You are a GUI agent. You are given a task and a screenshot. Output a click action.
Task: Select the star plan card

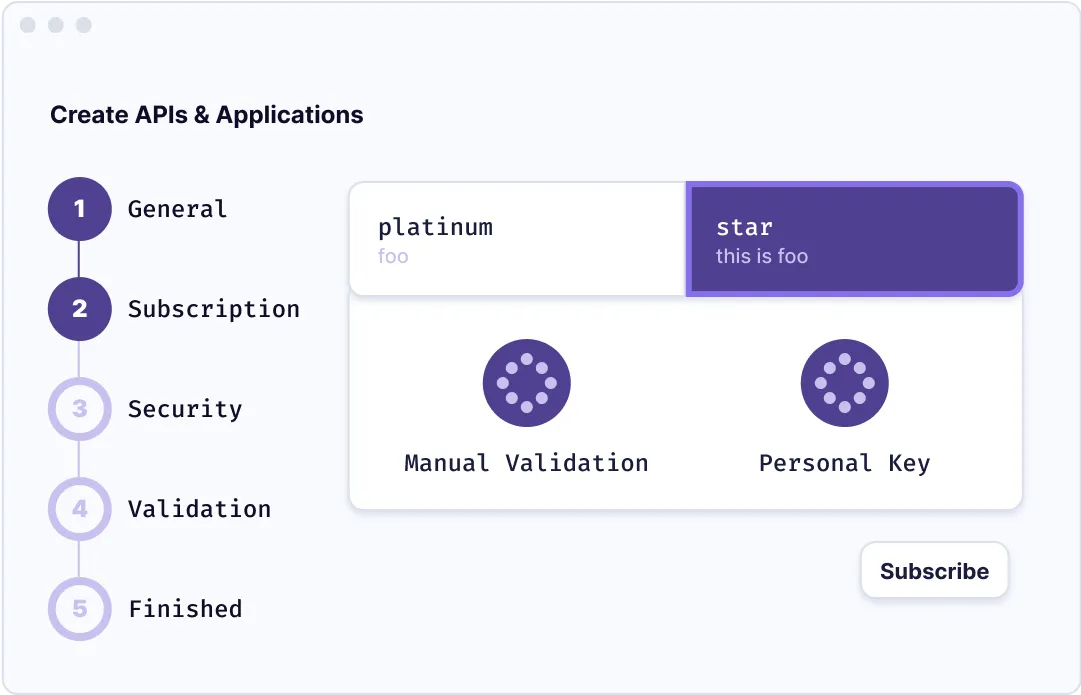coord(854,238)
